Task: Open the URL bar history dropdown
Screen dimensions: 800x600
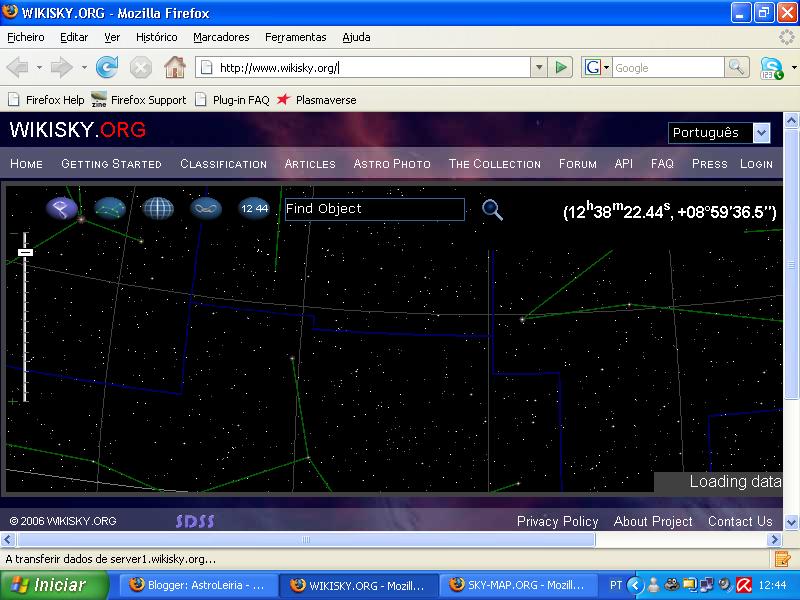Action: tap(539, 67)
